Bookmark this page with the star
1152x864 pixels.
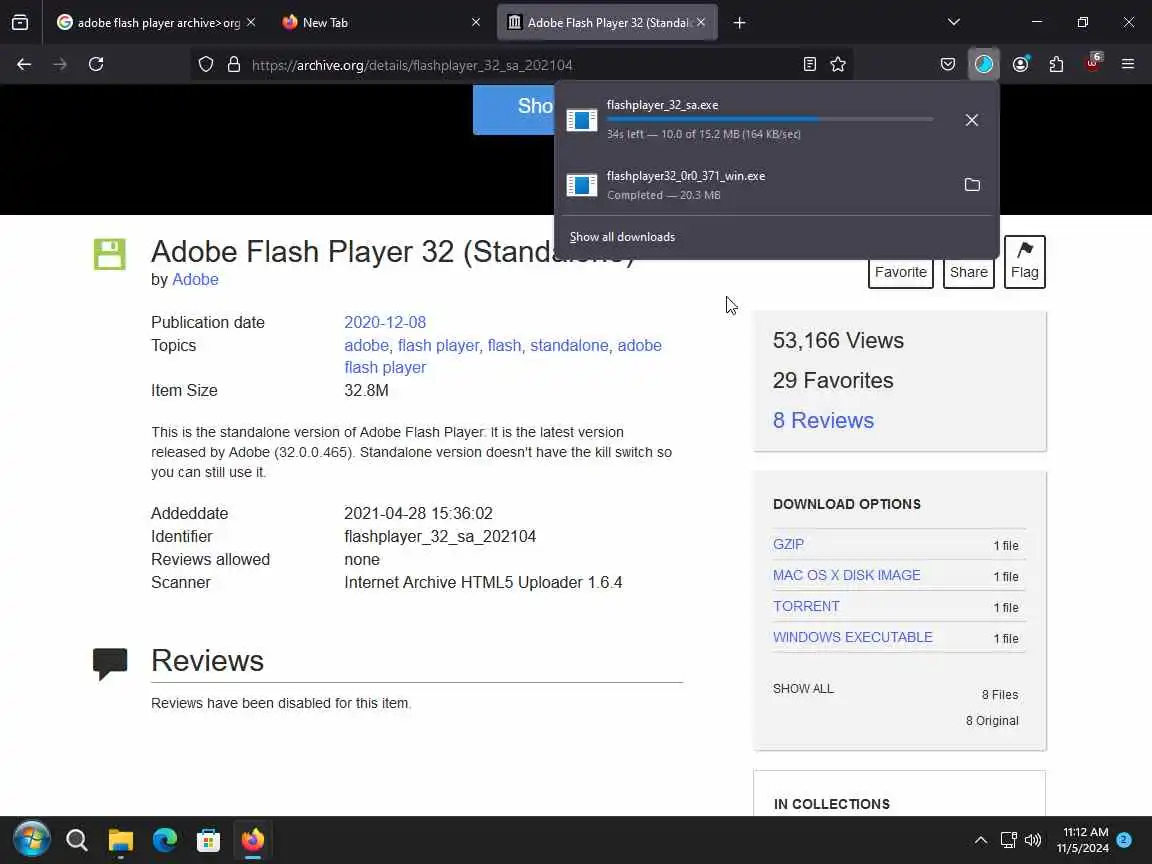838,65
